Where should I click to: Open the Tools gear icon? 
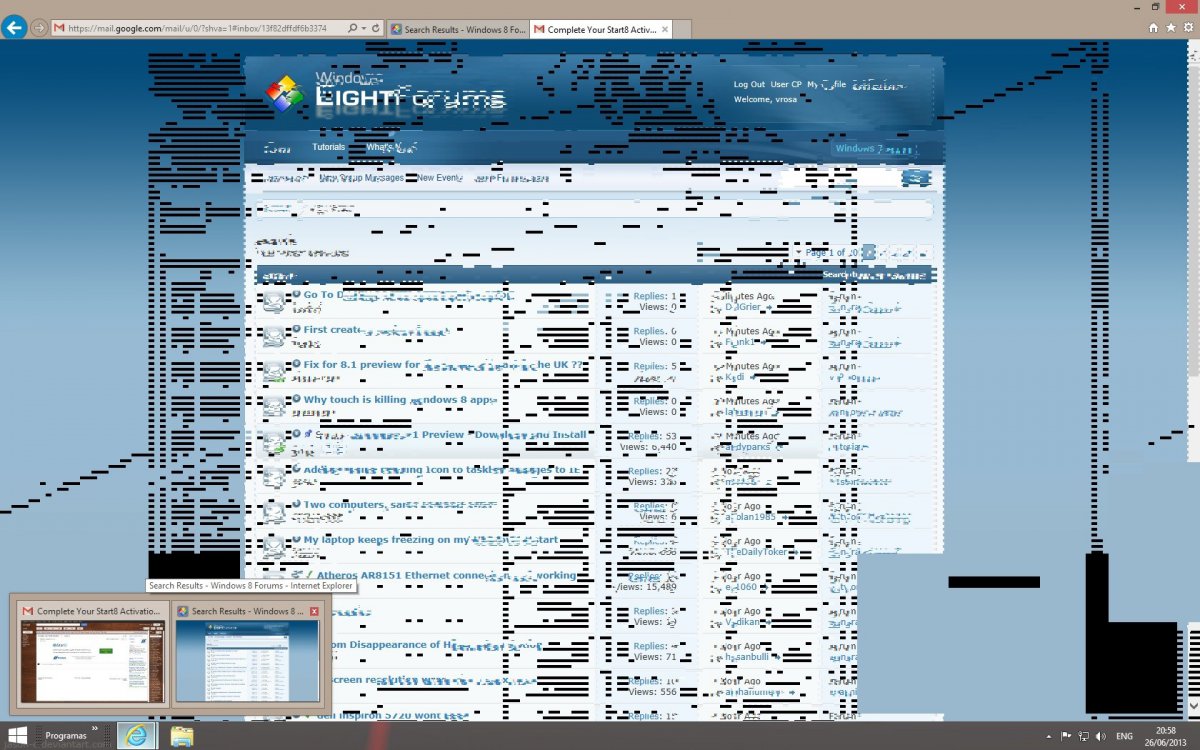click(1187, 28)
